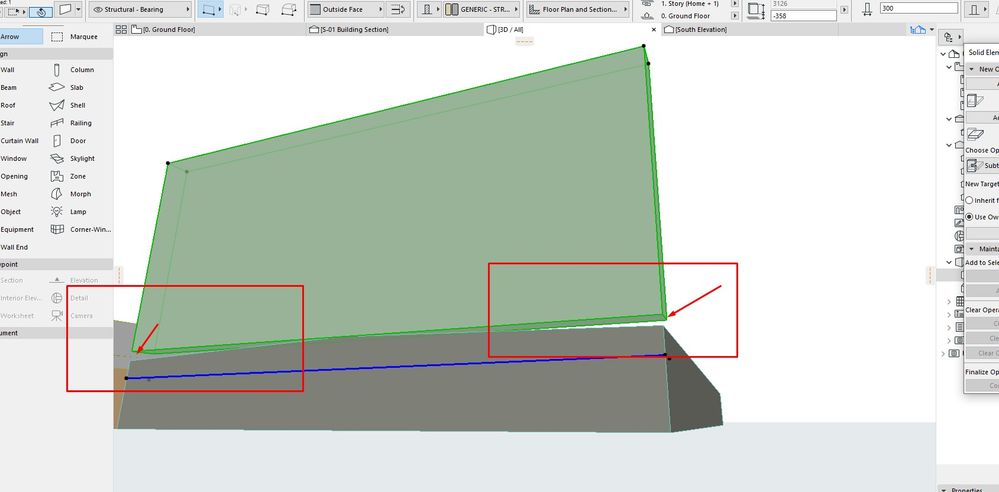The image size is (999, 492).
Task: Click the straight wall geometry icon
Action: pyautogui.click(x=207, y=10)
